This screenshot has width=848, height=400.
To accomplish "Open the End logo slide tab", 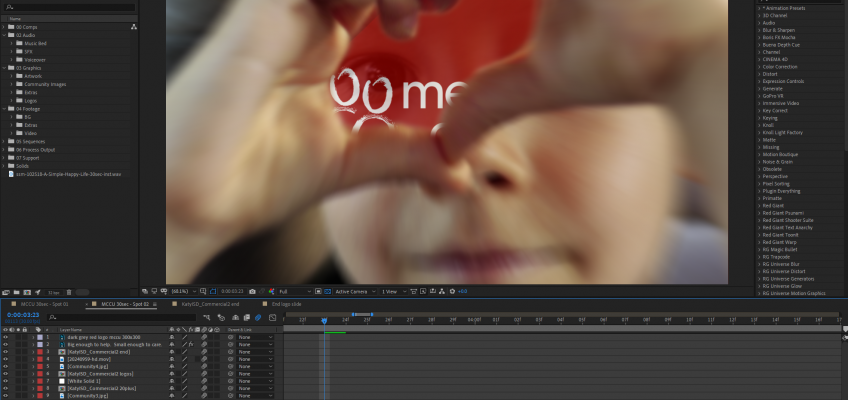I will coord(287,304).
